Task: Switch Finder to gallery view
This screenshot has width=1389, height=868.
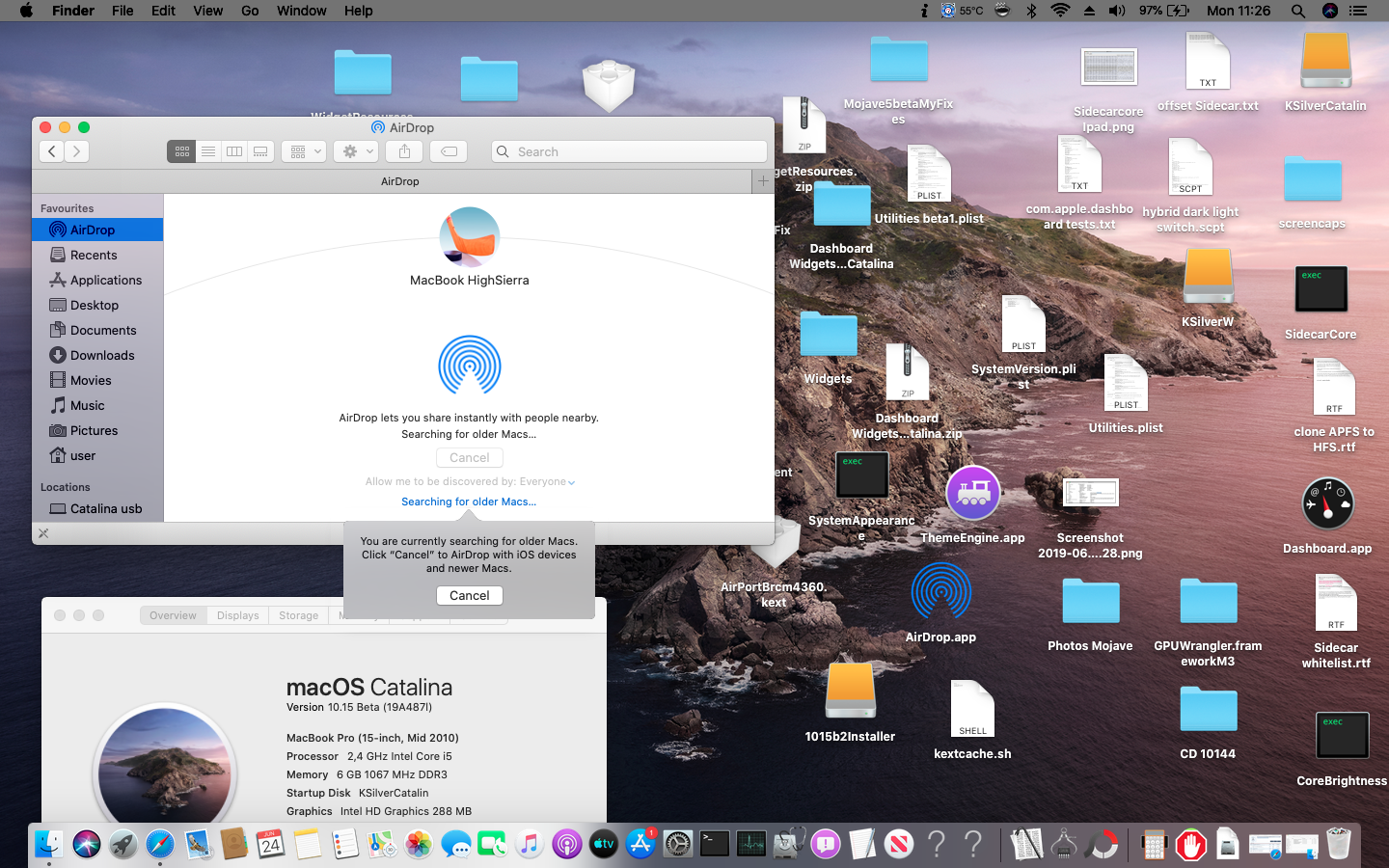Action: pos(259,151)
